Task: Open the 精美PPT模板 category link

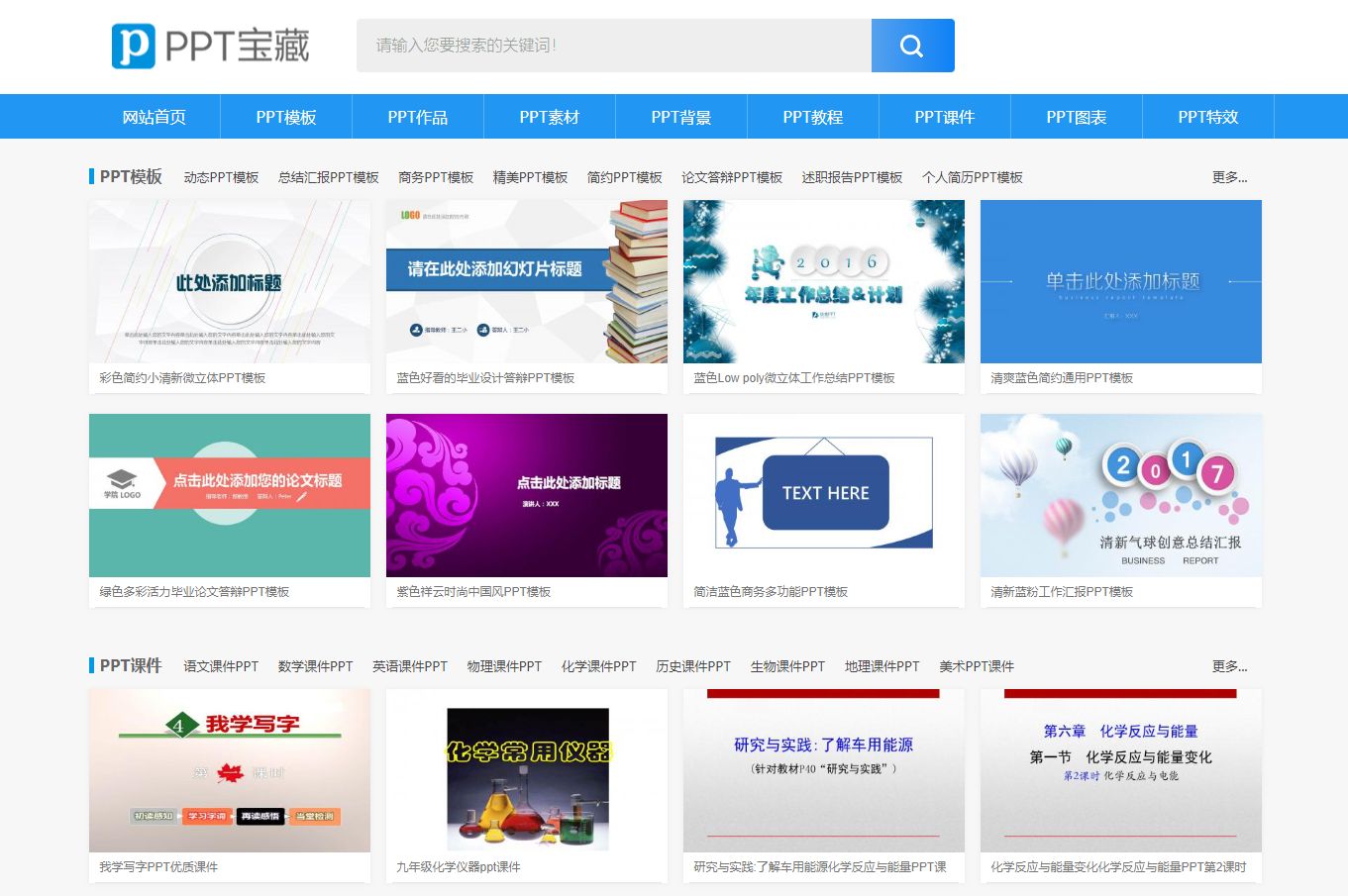Action: [x=531, y=177]
